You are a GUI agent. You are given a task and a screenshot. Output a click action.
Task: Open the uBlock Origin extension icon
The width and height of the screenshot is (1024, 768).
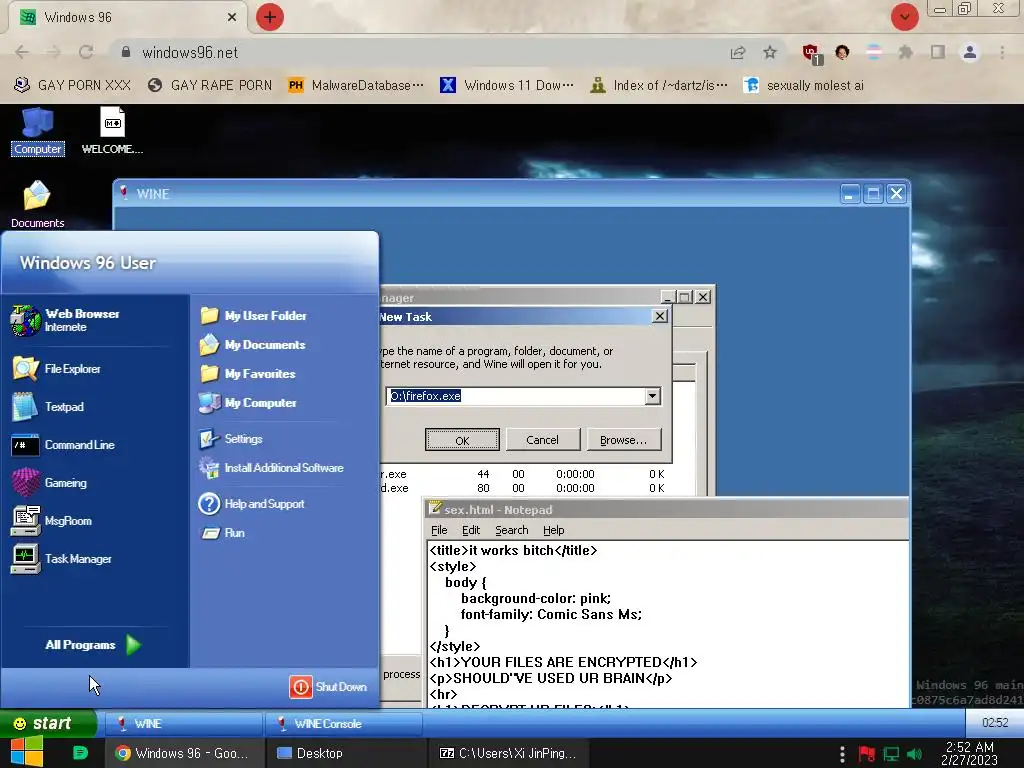(x=811, y=53)
